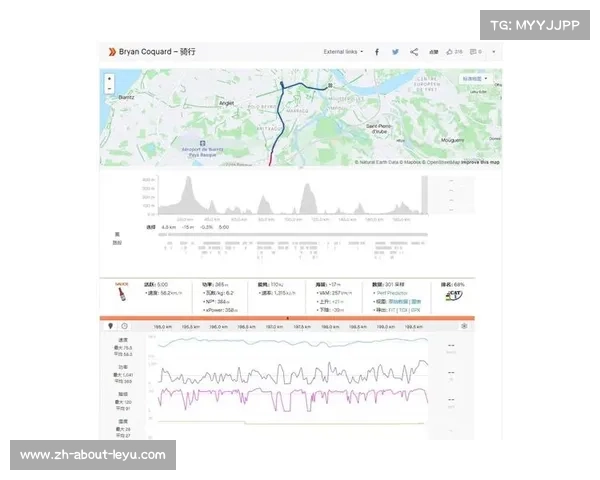The width and height of the screenshot is (600, 480).
Task: Open the comments speech-bubble icon
Action: coord(473,52)
